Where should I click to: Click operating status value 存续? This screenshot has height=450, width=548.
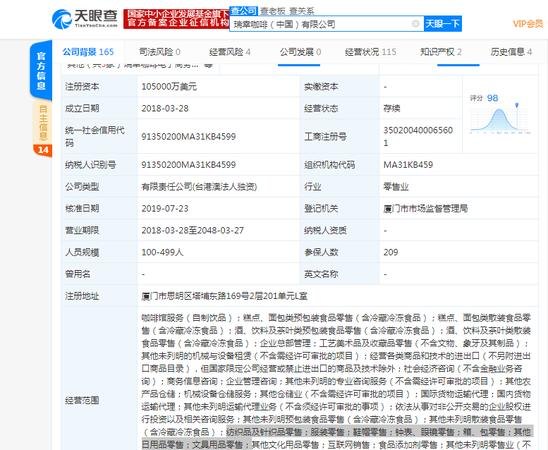[x=392, y=108]
